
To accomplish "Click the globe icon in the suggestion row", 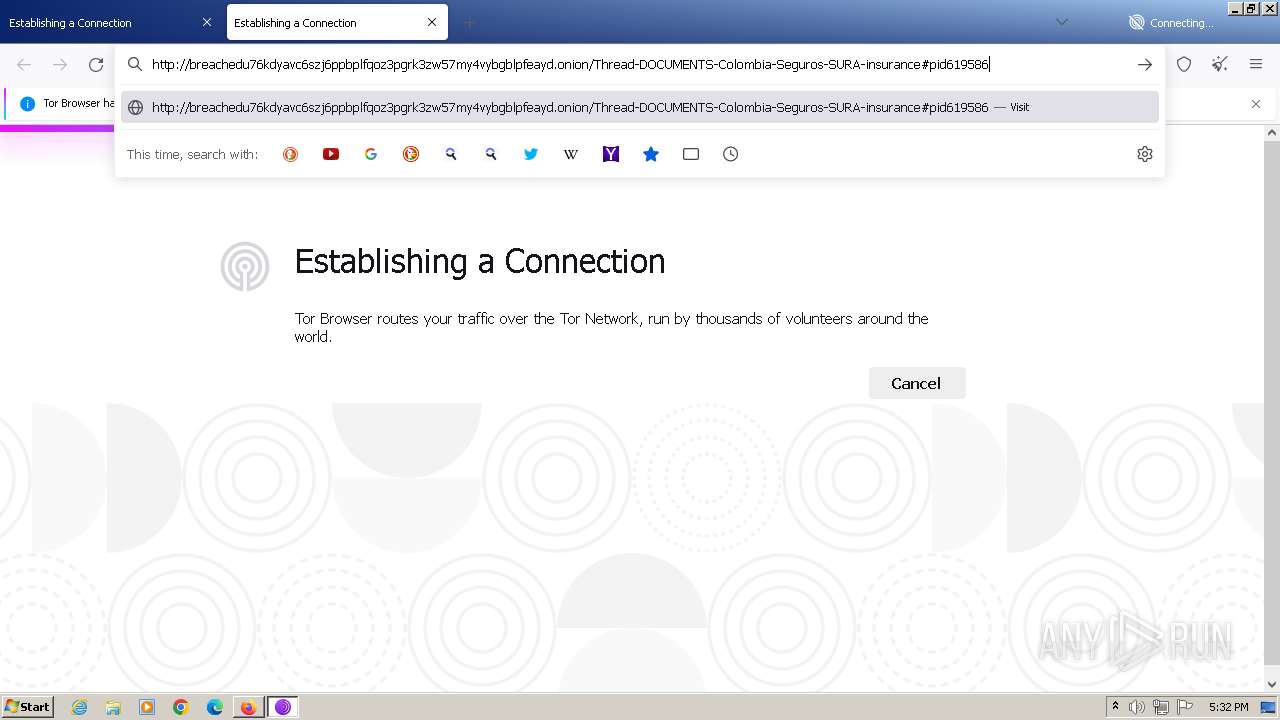I will coord(136,107).
